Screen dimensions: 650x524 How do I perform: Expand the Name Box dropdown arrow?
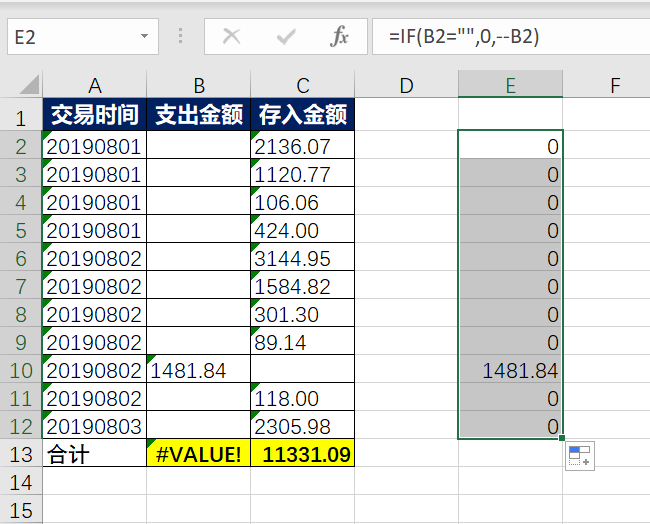click(x=144, y=36)
